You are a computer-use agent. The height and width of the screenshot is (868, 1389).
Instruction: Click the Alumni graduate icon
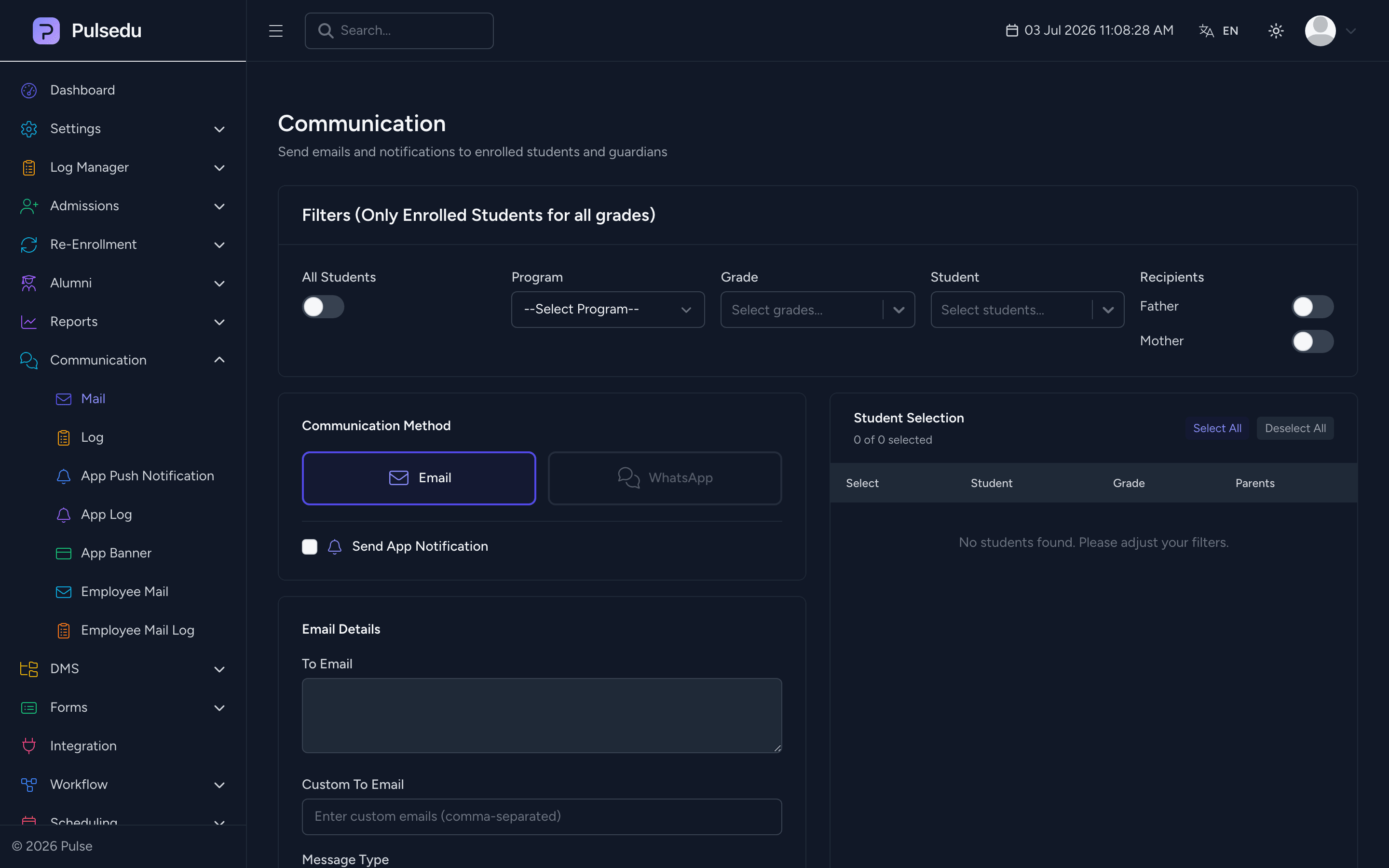click(29, 283)
